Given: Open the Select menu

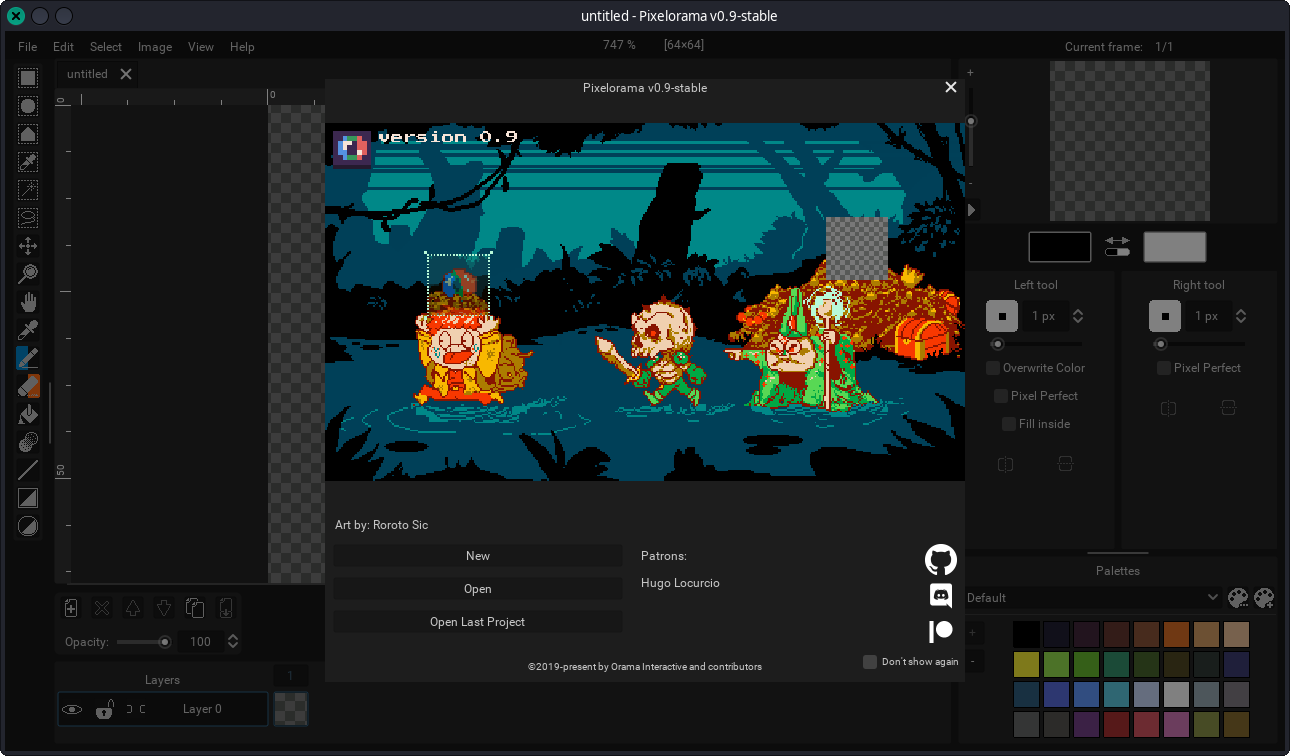Looking at the screenshot, I should tap(106, 47).
